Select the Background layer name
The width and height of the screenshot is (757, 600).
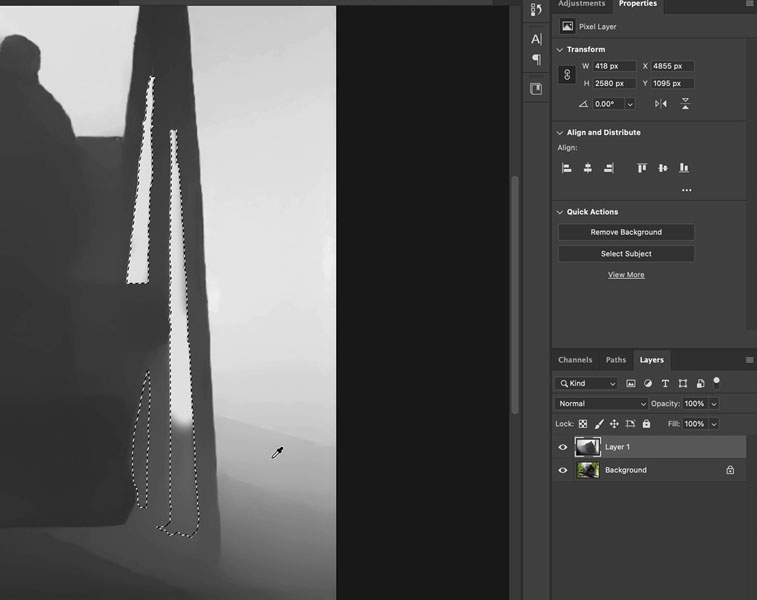626,470
